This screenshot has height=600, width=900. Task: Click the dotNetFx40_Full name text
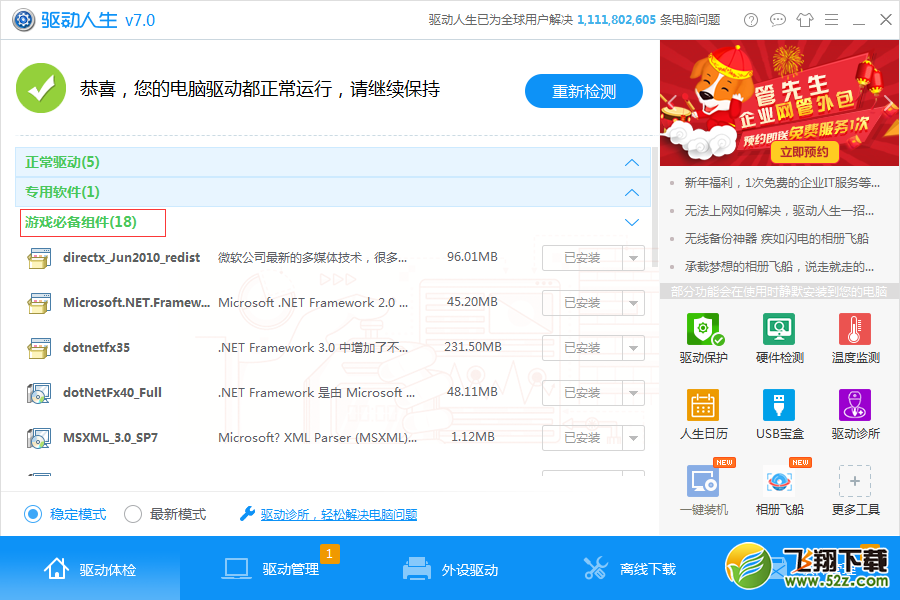(112, 393)
